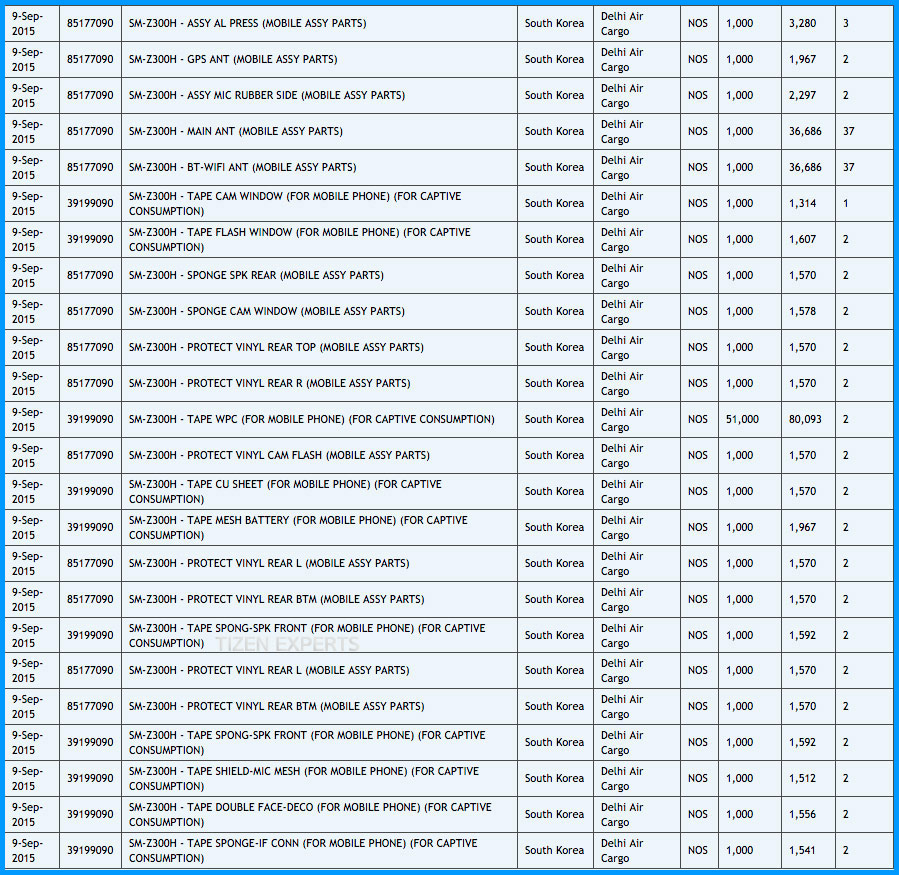Click the PROTECT VINYL REAR R description
Viewport: 899px width, 875px height.
[269, 383]
